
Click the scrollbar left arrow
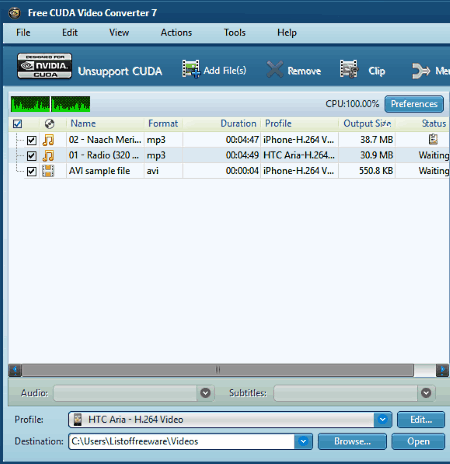pos(15,370)
